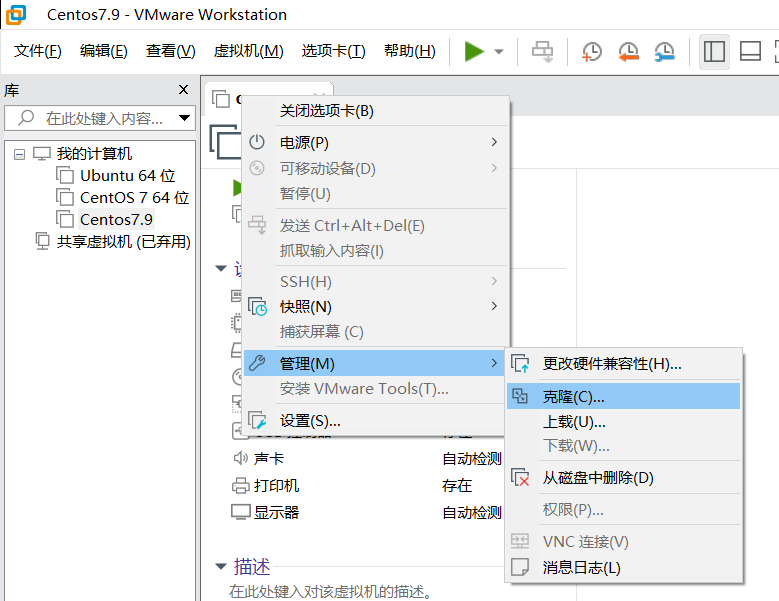Open the 快照(N) submenu

point(376,306)
